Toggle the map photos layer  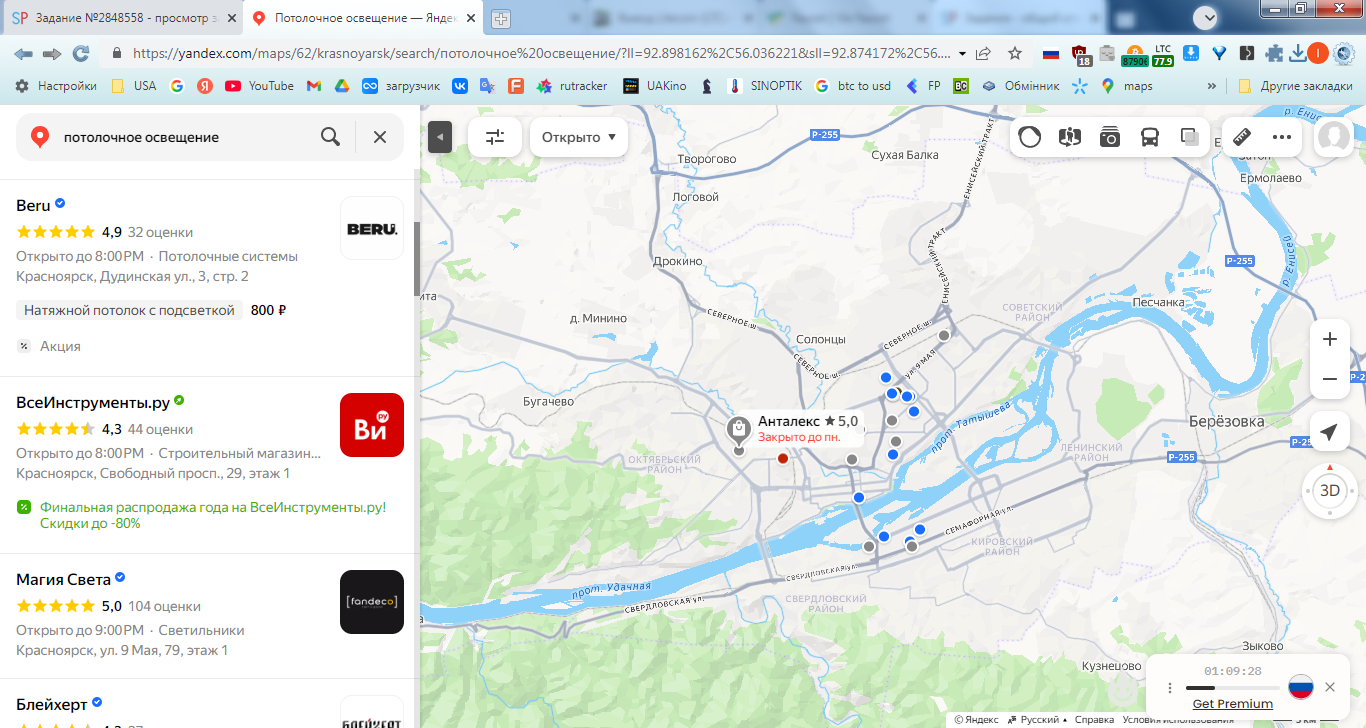coord(1110,137)
